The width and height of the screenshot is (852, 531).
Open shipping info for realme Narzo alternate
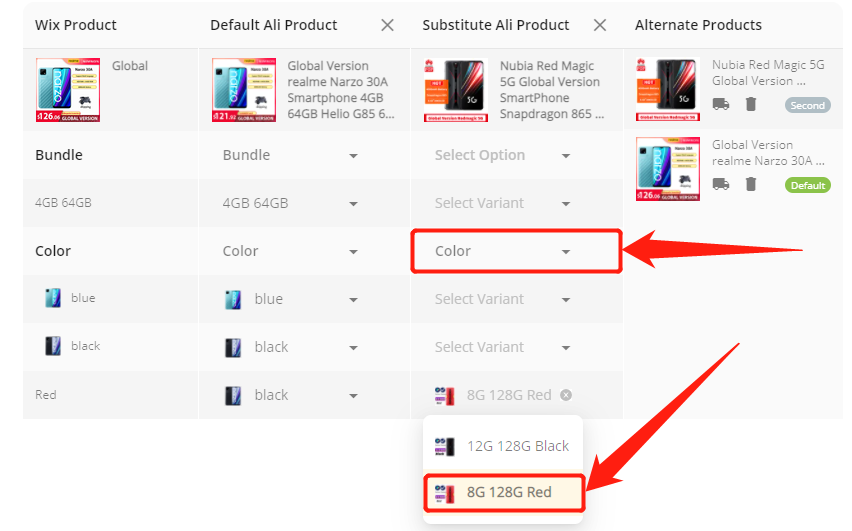click(721, 184)
